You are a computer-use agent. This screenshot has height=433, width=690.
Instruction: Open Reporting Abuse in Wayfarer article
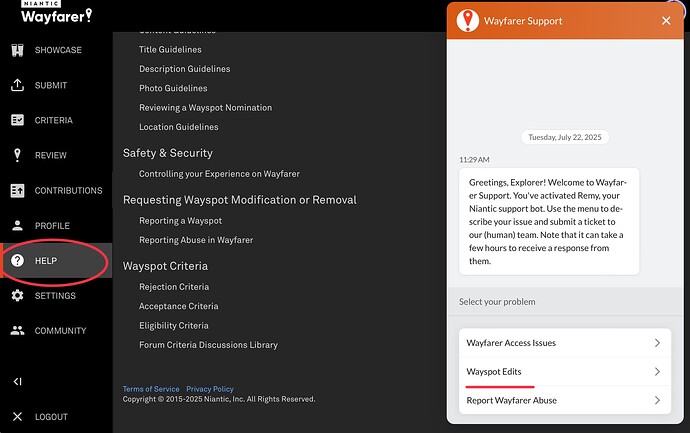196,240
